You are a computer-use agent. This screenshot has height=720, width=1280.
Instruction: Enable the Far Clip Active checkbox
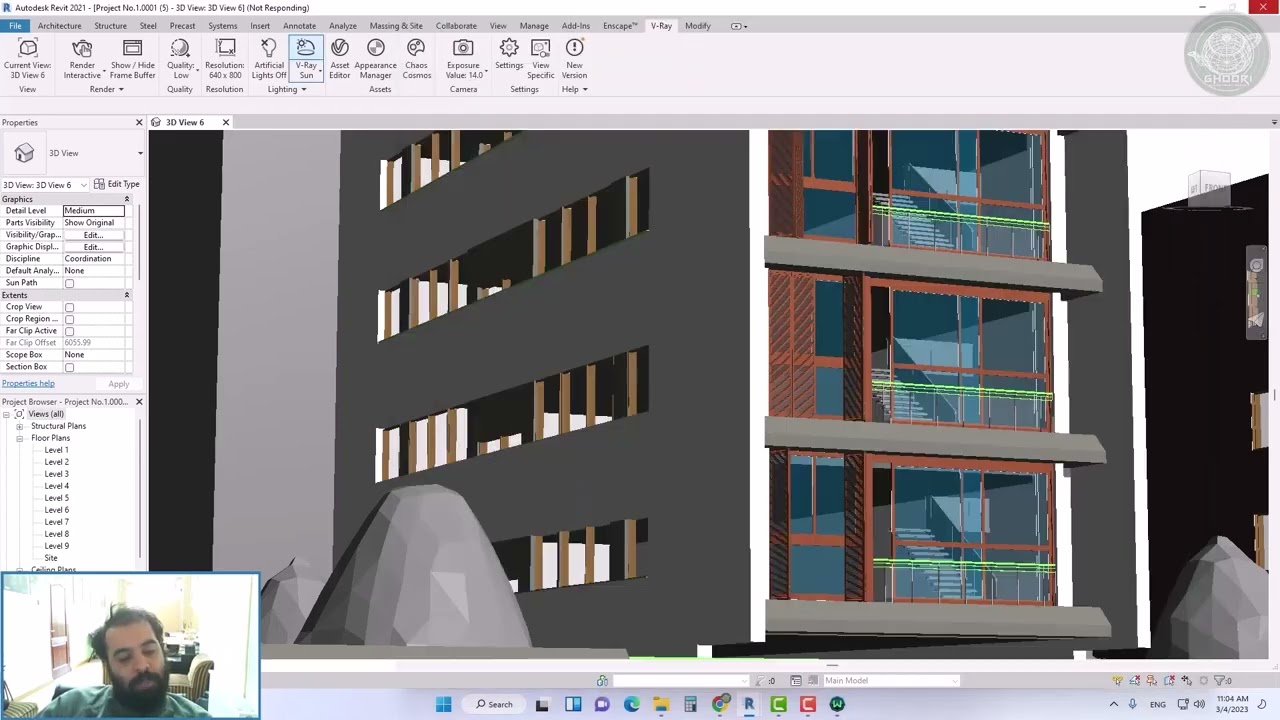[x=69, y=331]
